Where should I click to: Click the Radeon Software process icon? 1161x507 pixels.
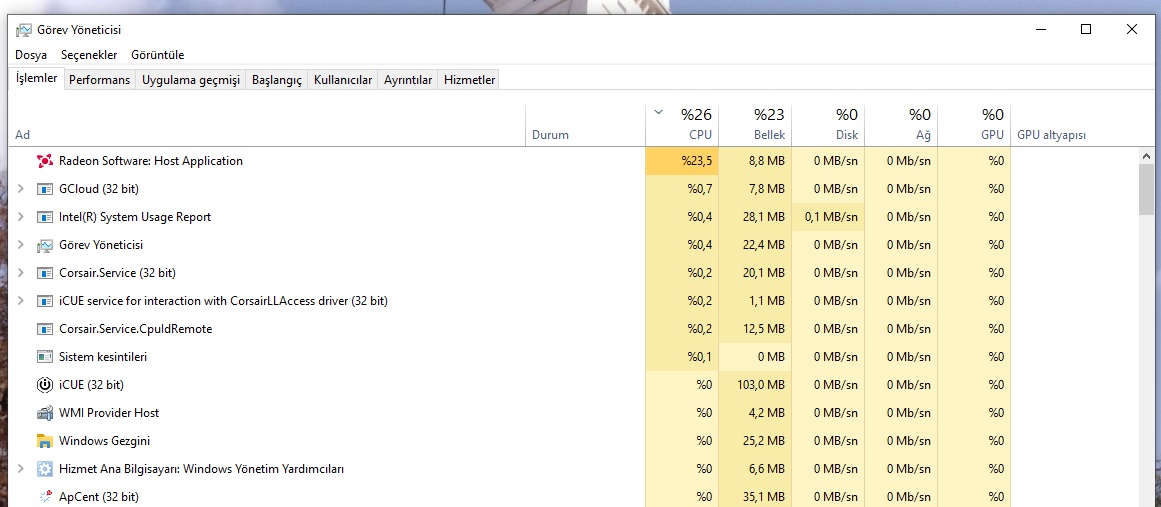[x=44, y=161]
